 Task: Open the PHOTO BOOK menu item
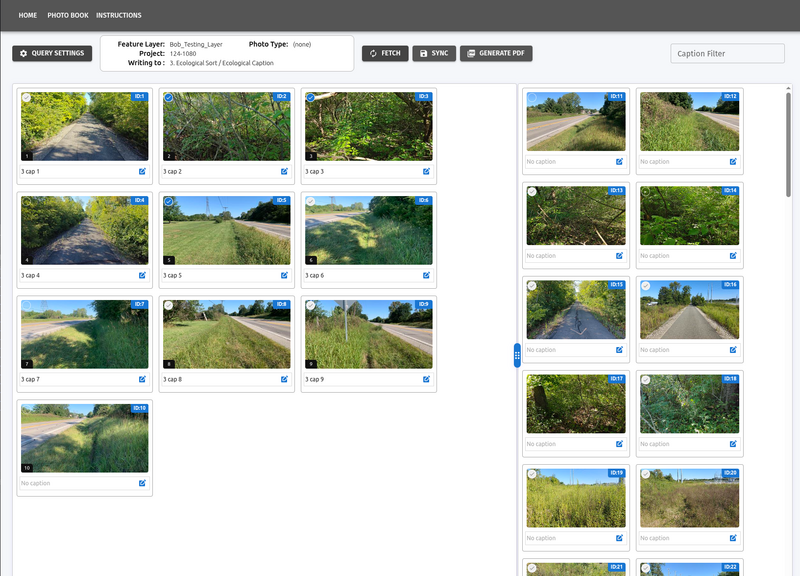click(x=67, y=15)
